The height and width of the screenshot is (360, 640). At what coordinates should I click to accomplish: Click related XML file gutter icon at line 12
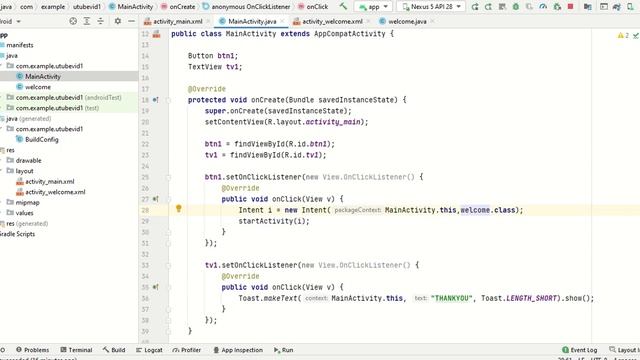(x=156, y=34)
